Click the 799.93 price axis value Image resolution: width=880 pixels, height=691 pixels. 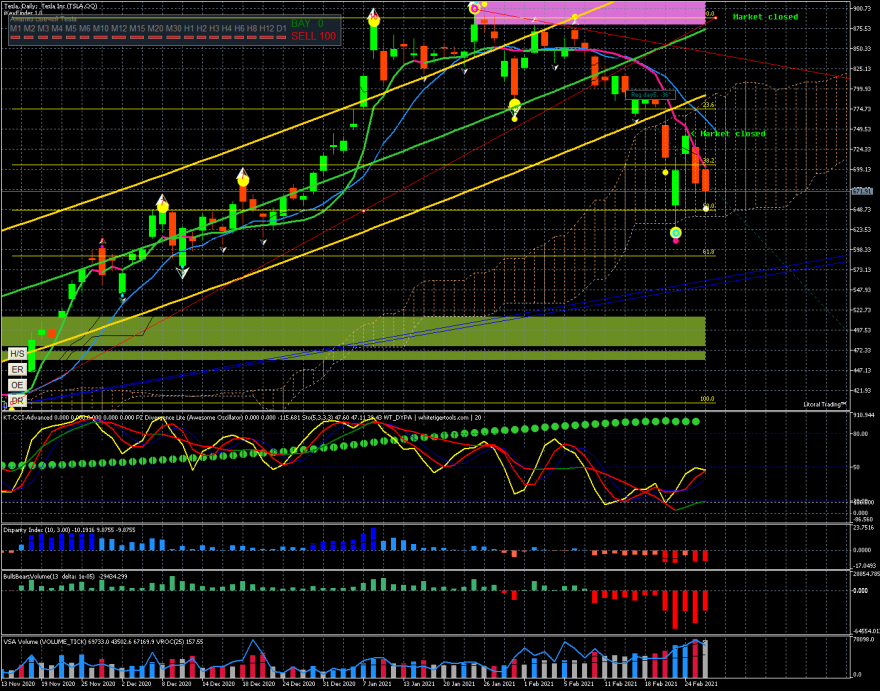861,89
